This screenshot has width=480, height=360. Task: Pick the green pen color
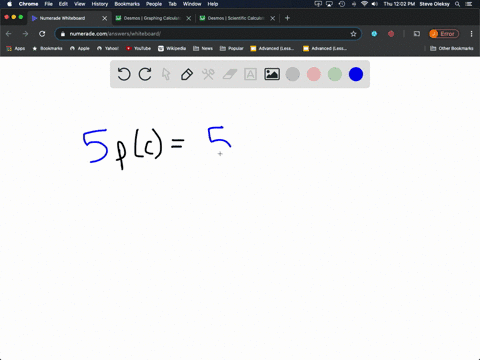tap(335, 74)
